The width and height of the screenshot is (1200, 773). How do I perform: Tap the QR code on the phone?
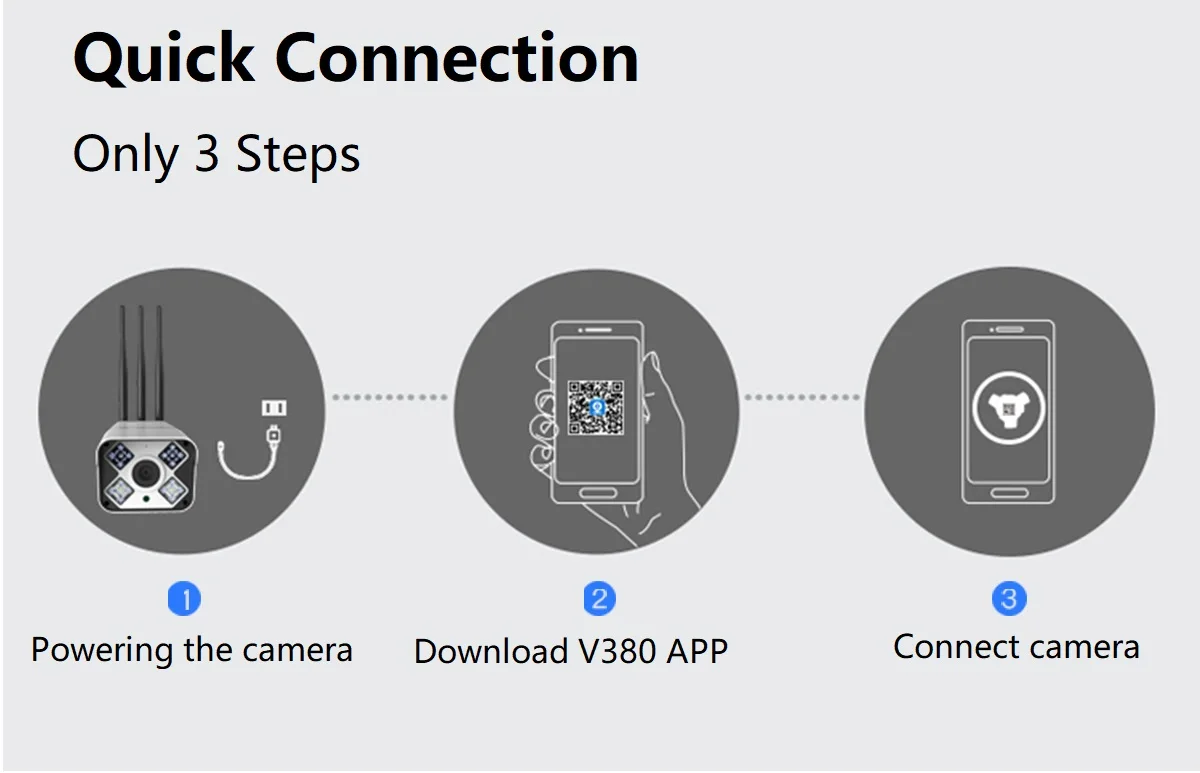tap(596, 408)
